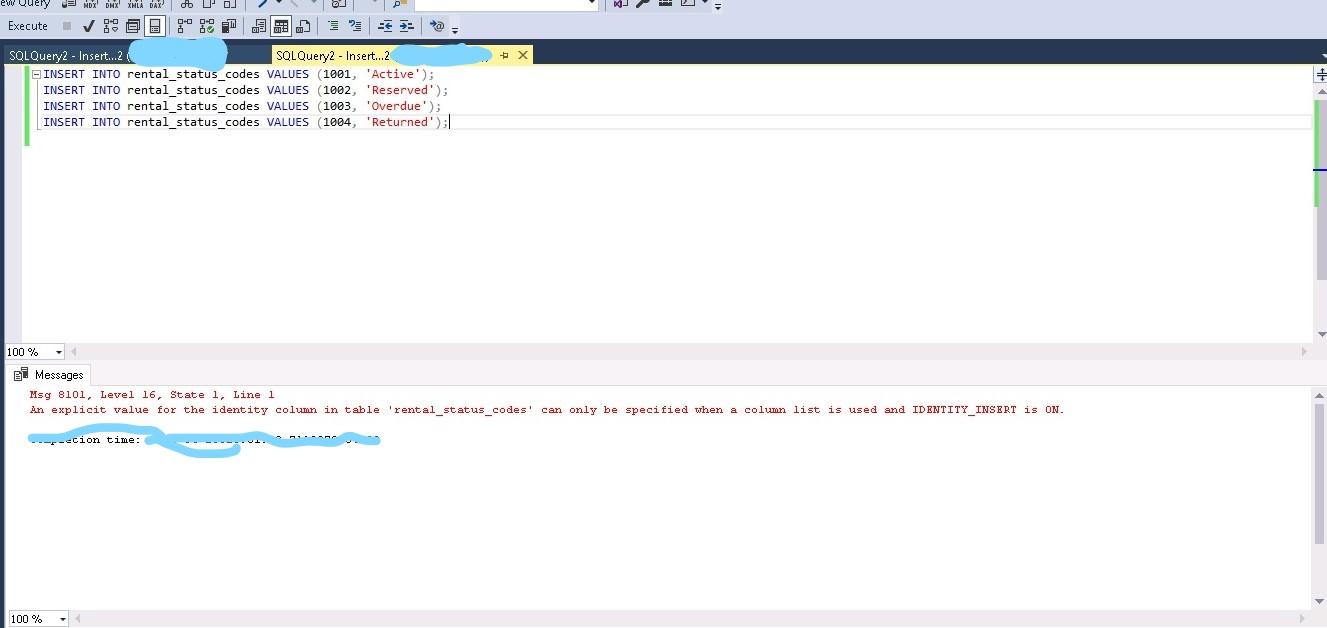Click the Execute button

pyautogui.click(x=28, y=25)
